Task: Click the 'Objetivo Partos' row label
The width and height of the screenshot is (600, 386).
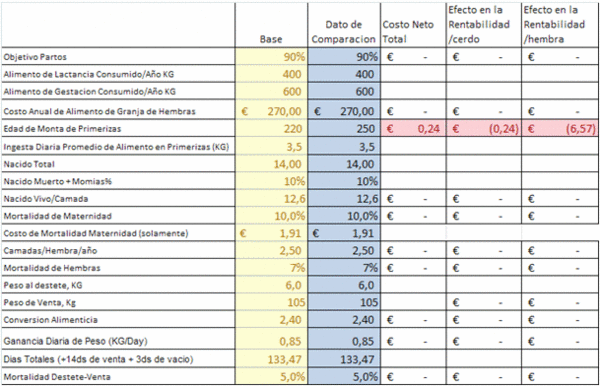Action: 35,57
